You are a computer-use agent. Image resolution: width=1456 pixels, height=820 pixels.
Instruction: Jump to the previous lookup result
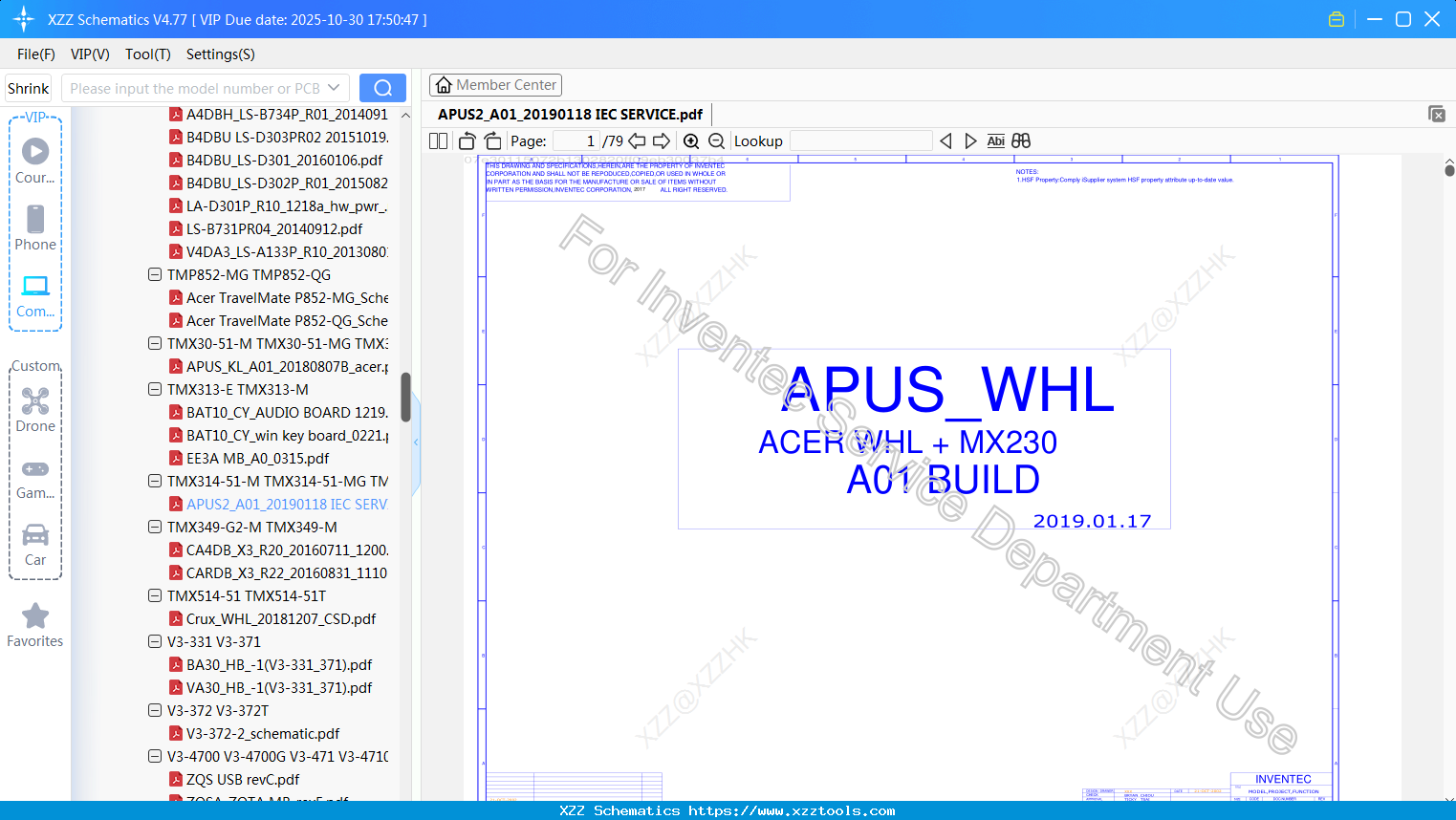945,141
